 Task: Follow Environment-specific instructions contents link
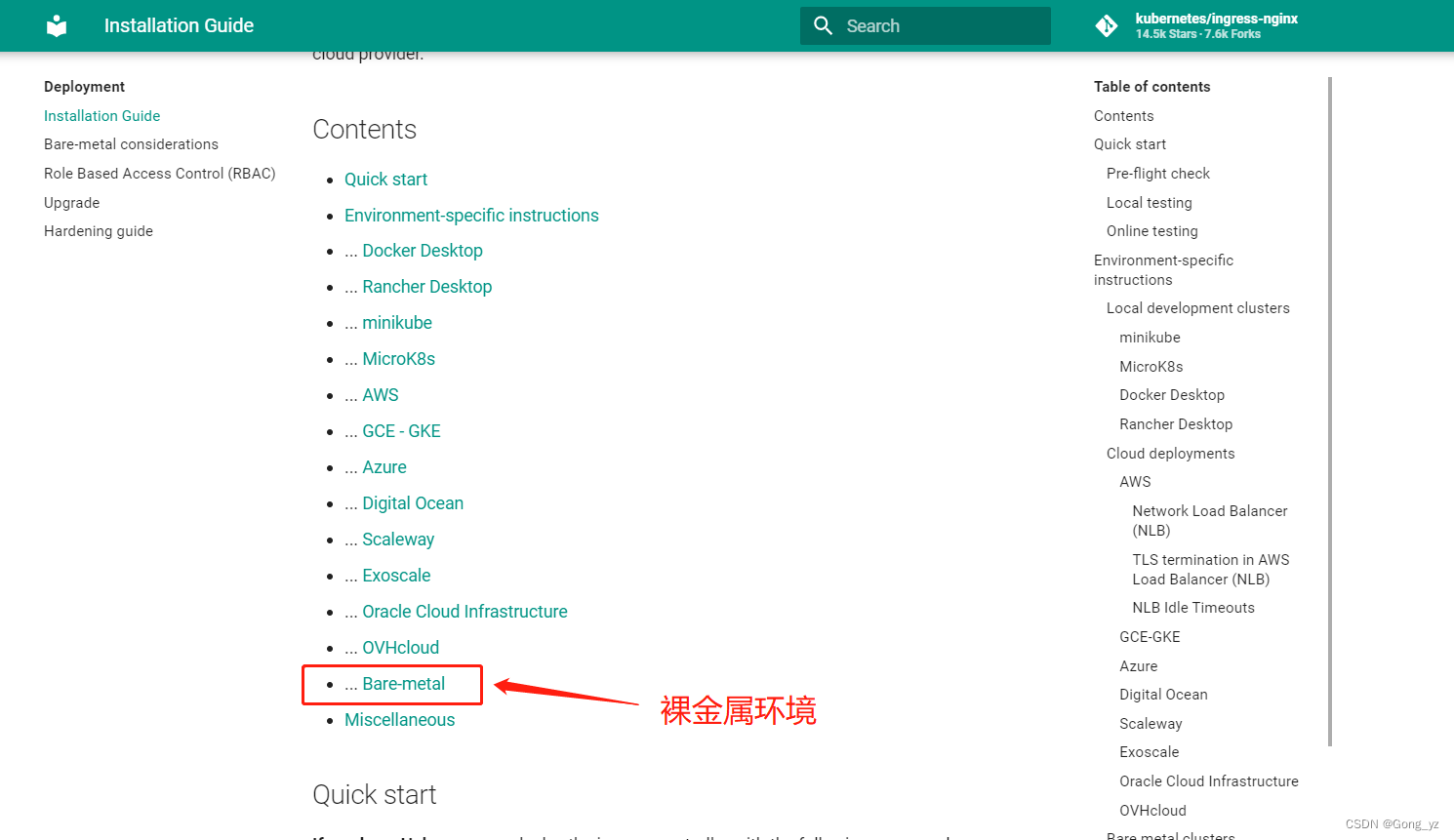[471, 216]
